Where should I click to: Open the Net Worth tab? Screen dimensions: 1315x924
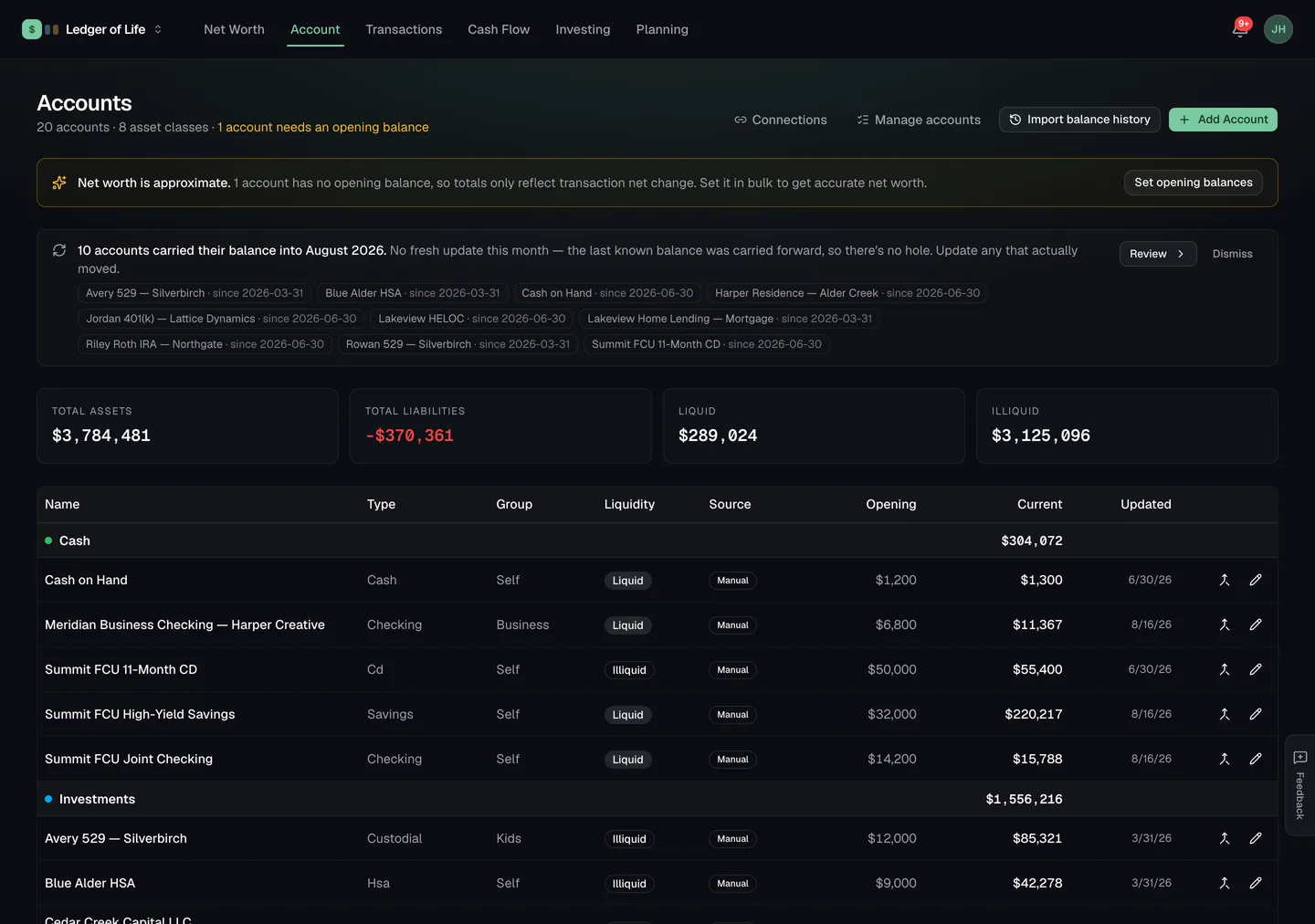pyautogui.click(x=234, y=29)
